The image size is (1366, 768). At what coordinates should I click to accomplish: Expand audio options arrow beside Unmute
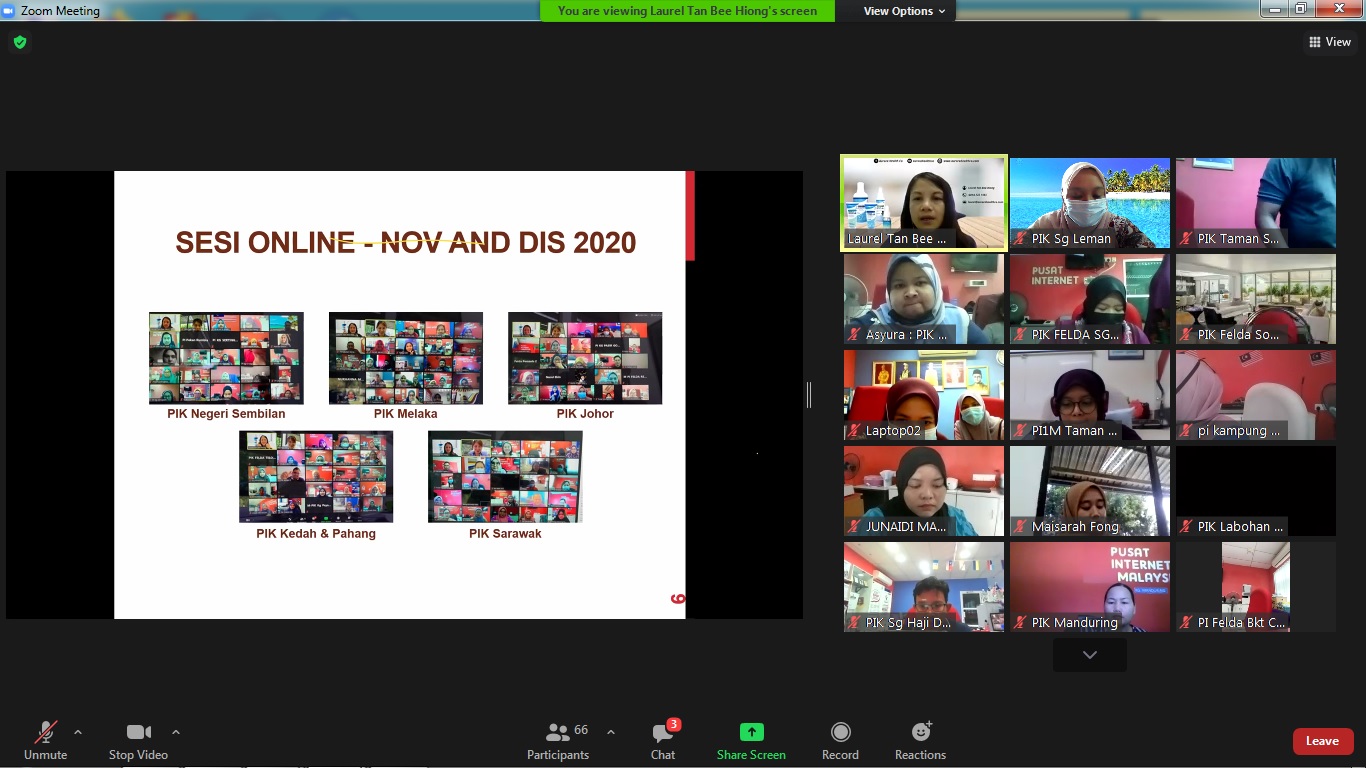pyautogui.click(x=78, y=732)
